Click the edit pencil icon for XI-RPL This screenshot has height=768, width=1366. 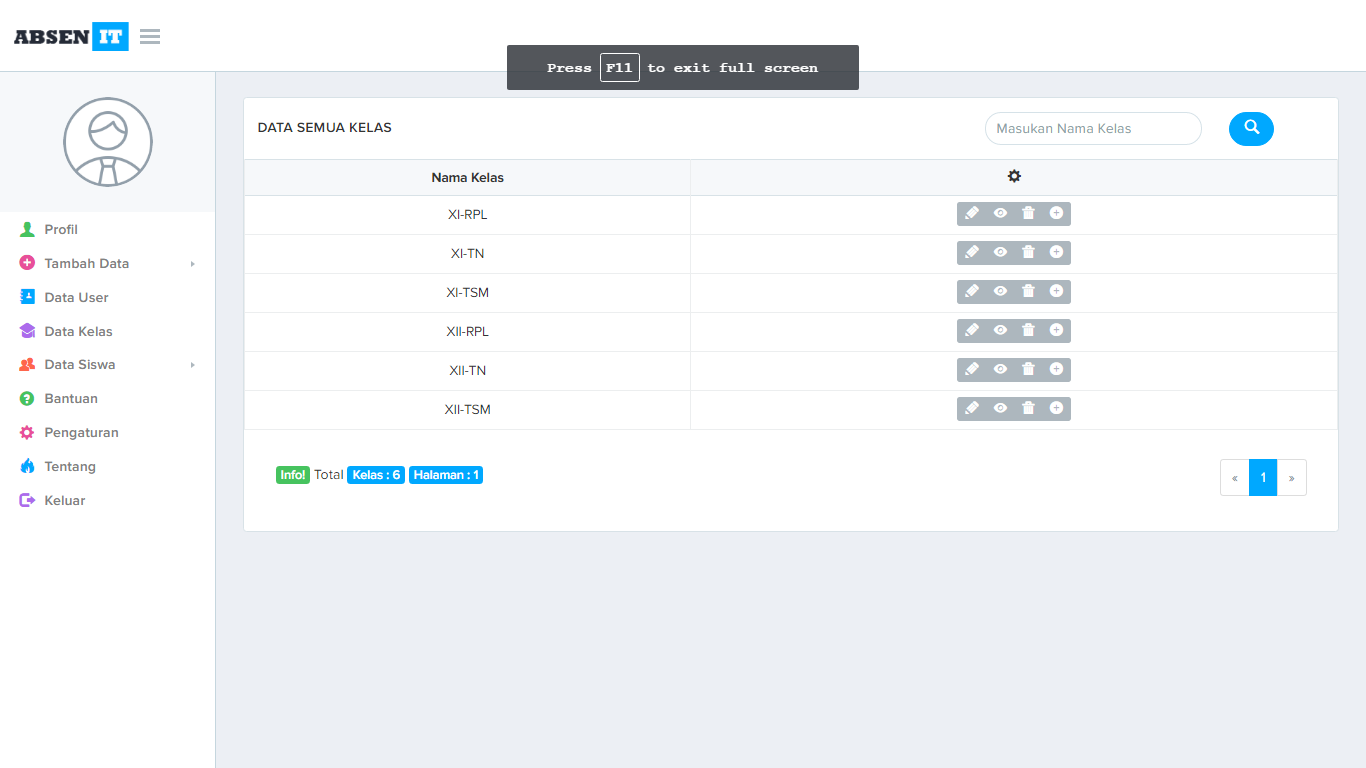click(x=972, y=213)
